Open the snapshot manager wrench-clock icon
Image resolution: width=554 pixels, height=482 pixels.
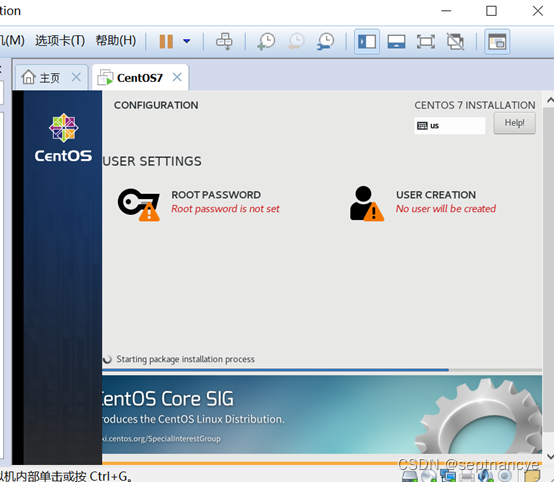point(325,41)
